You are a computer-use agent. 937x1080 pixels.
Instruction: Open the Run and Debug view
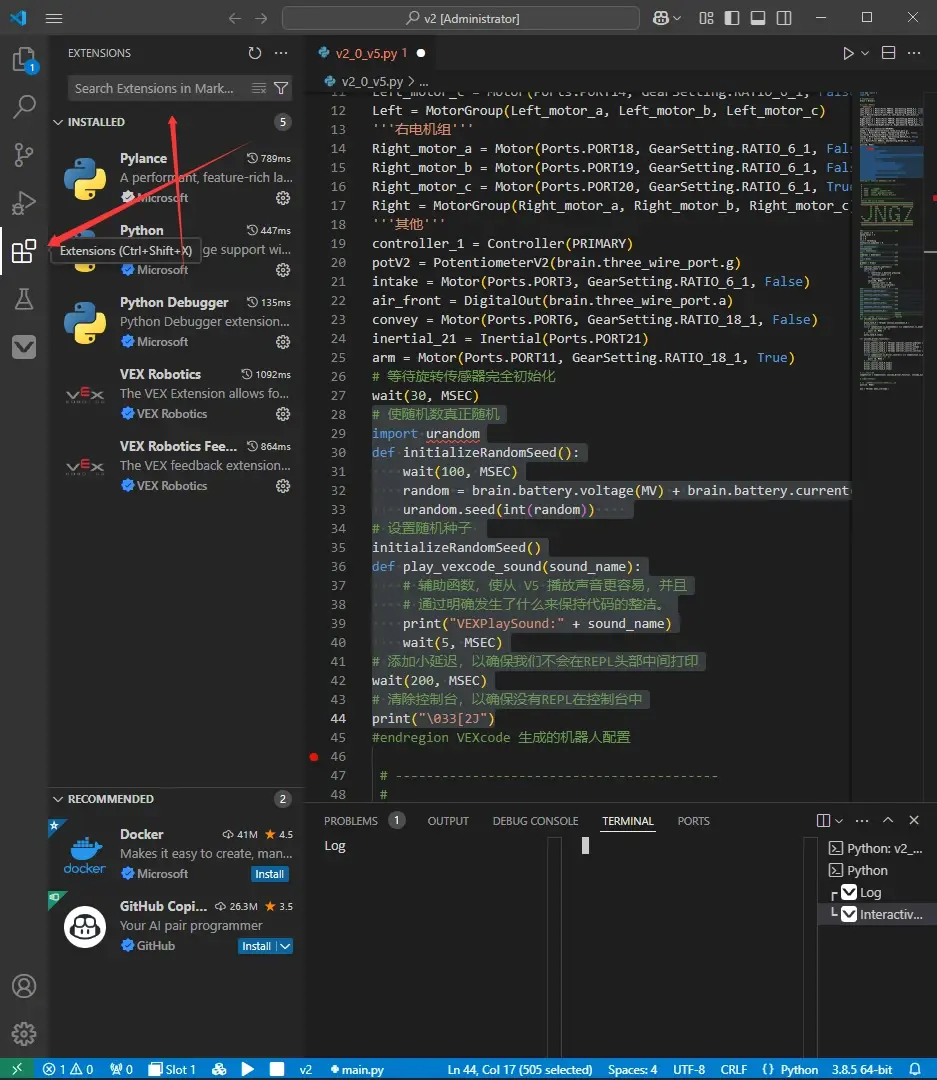pyautogui.click(x=24, y=203)
